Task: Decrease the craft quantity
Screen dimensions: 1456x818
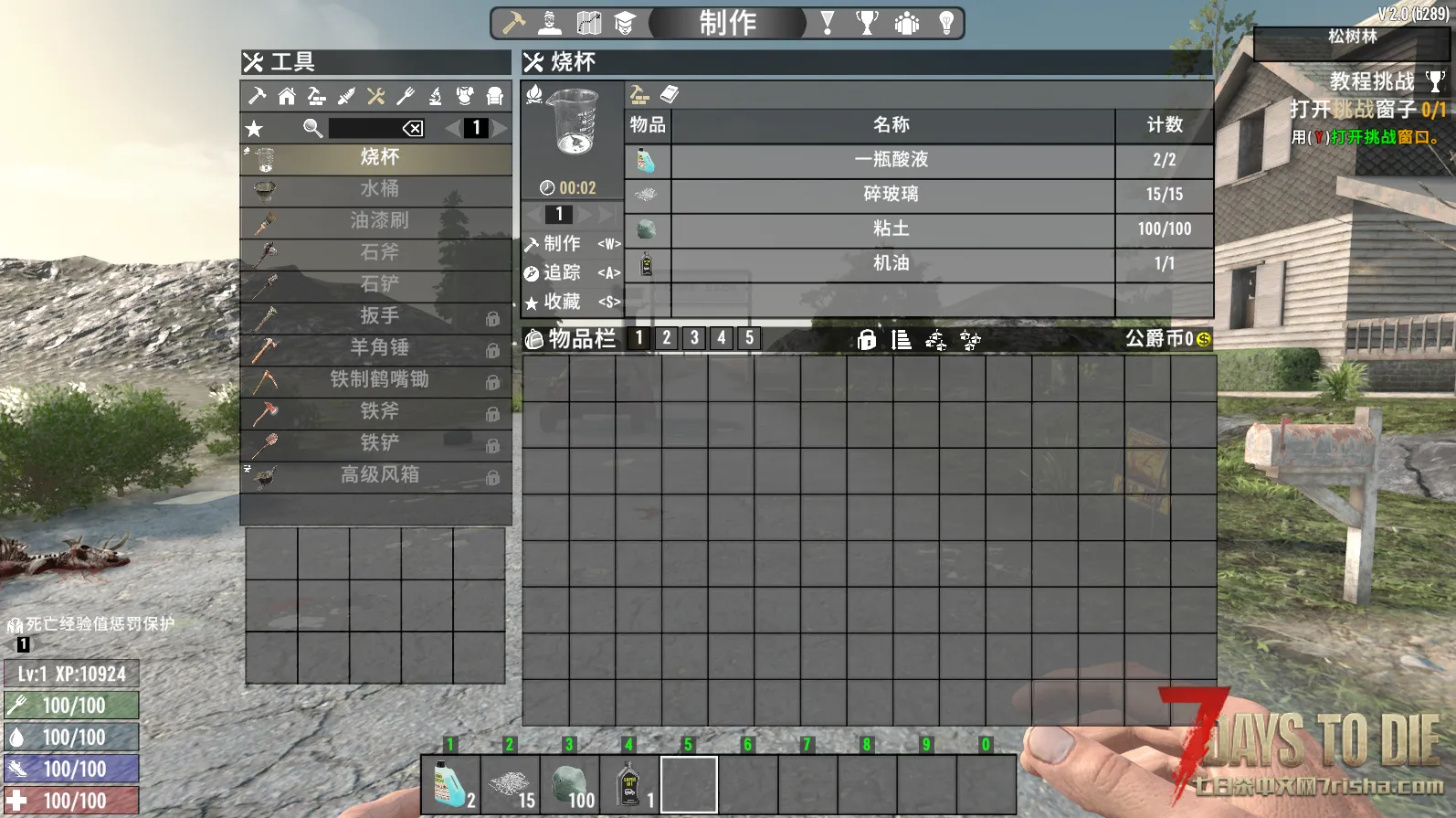Action: [534, 215]
